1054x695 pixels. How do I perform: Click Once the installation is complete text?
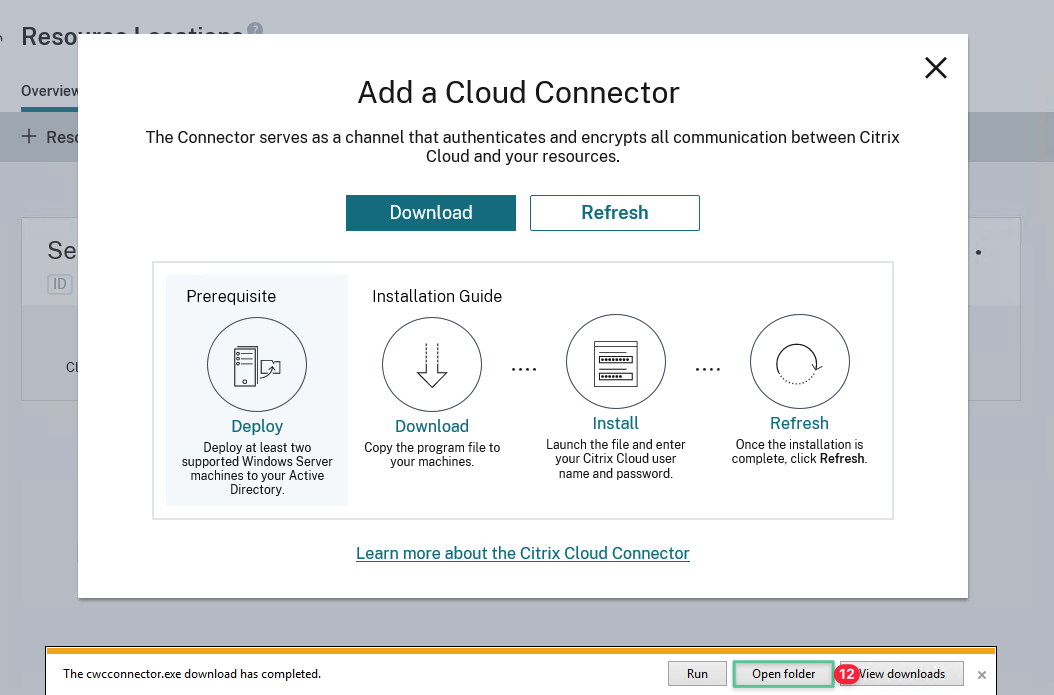tap(799, 452)
